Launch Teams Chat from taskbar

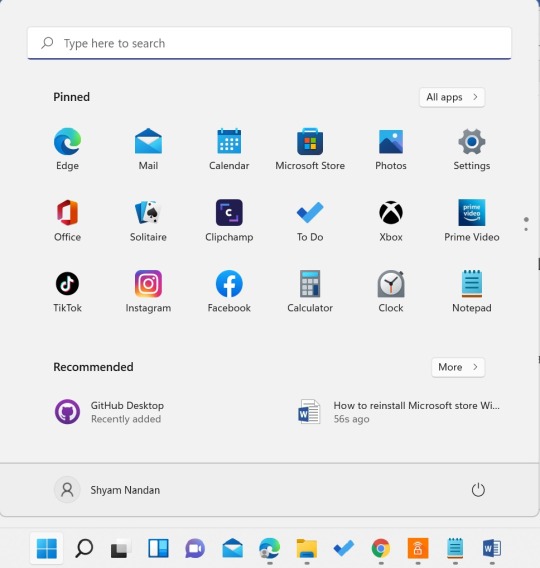click(x=195, y=548)
